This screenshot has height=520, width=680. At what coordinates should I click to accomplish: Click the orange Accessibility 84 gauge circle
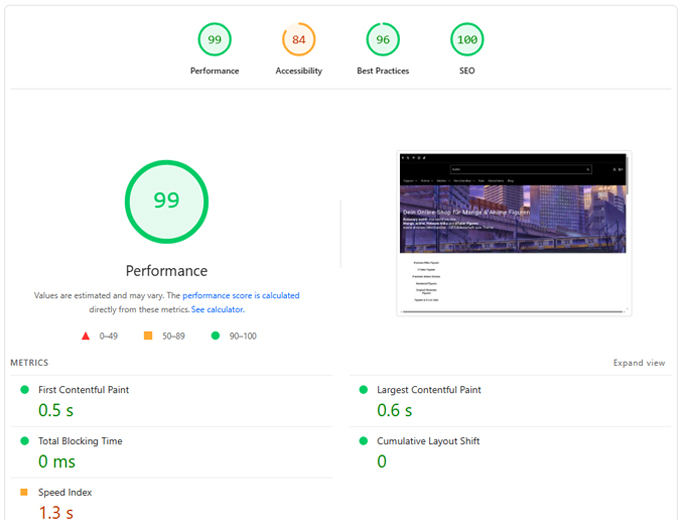coord(299,40)
